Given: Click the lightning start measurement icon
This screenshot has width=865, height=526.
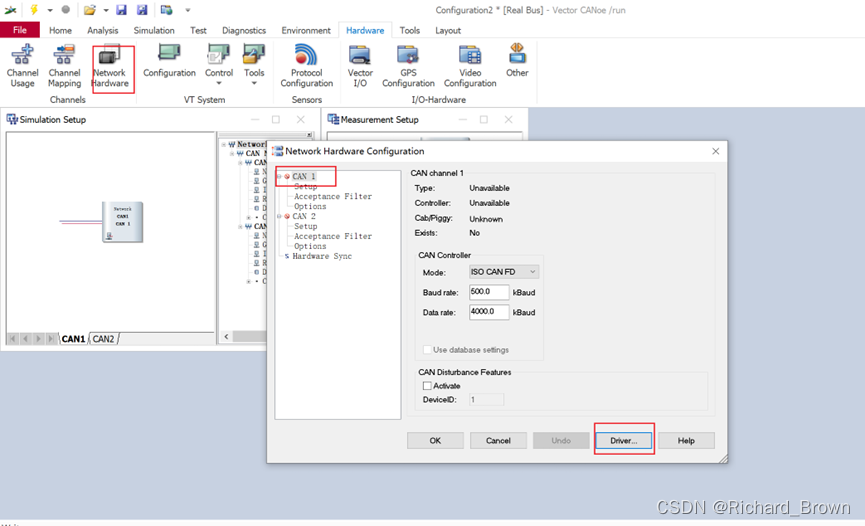Looking at the screenshot, I should (34, 9).
